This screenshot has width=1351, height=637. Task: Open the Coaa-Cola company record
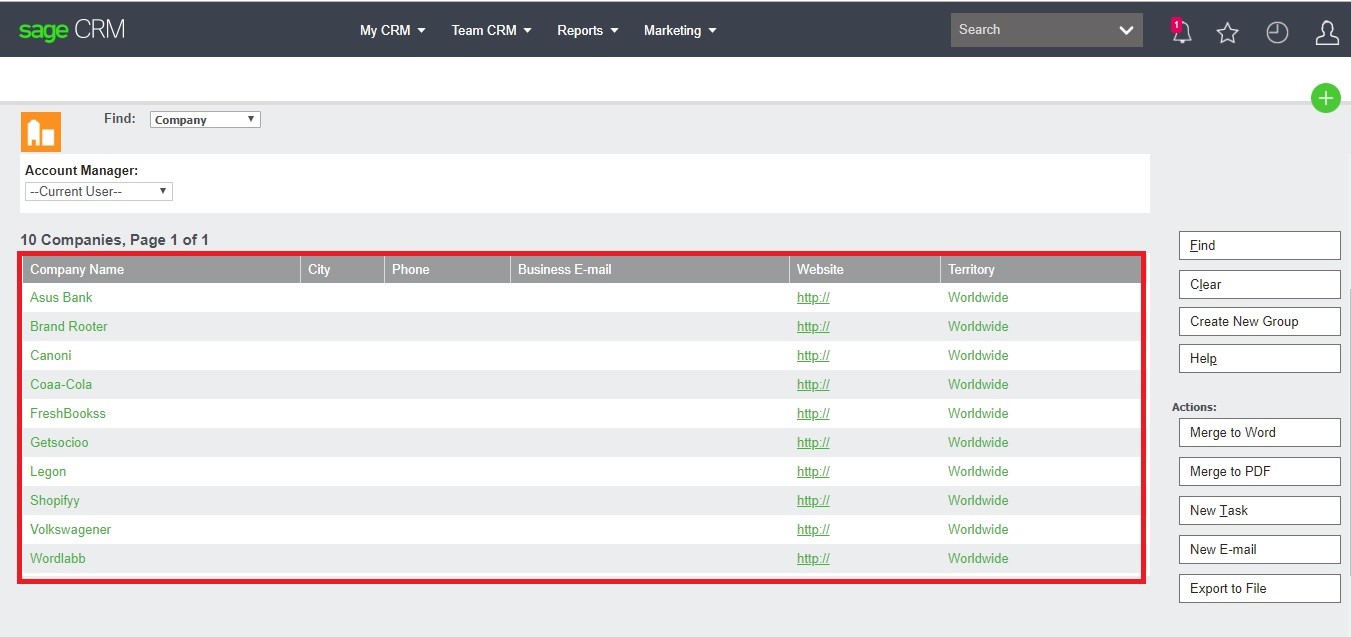click(61, 384)
